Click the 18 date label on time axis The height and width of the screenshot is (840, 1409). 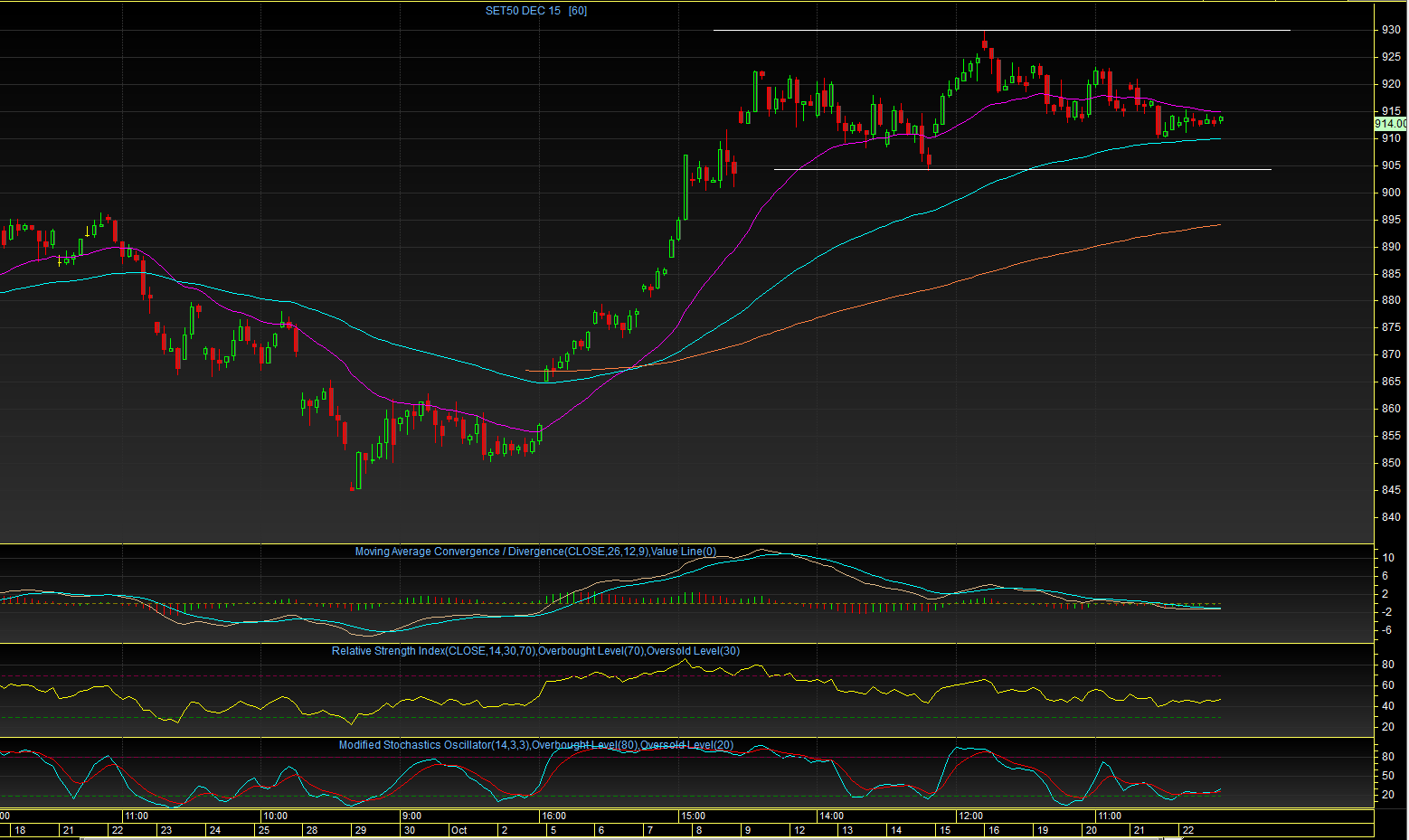pos(20,830)
